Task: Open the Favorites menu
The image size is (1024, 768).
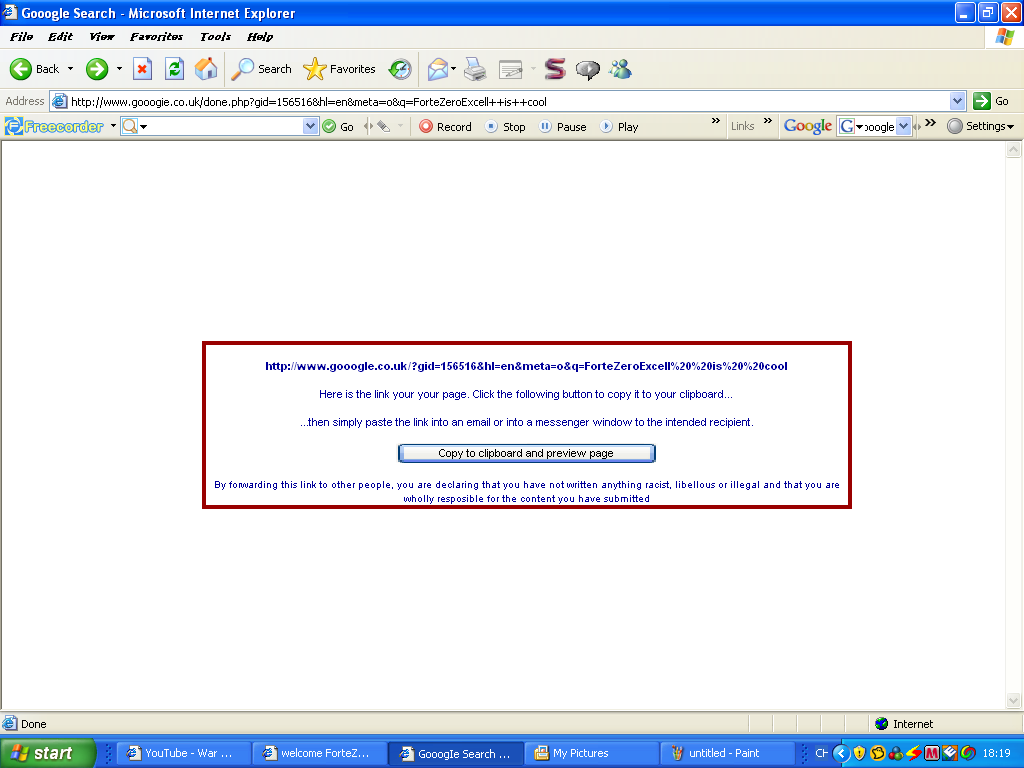Action: 156,37
